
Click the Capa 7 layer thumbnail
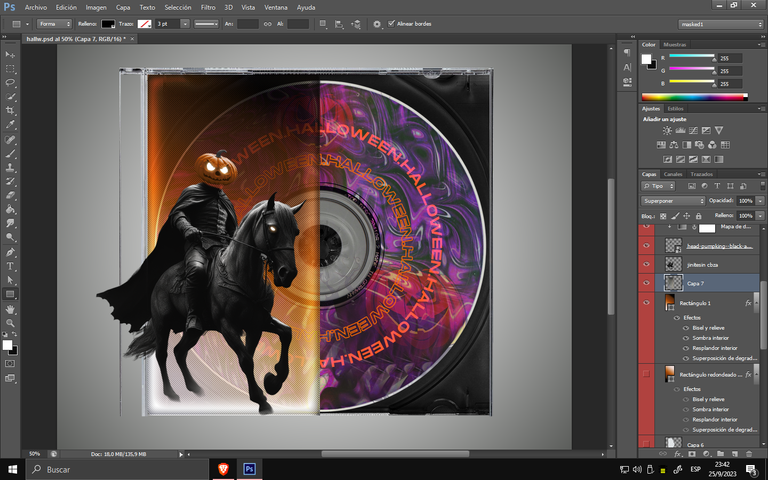pos(673,283)
